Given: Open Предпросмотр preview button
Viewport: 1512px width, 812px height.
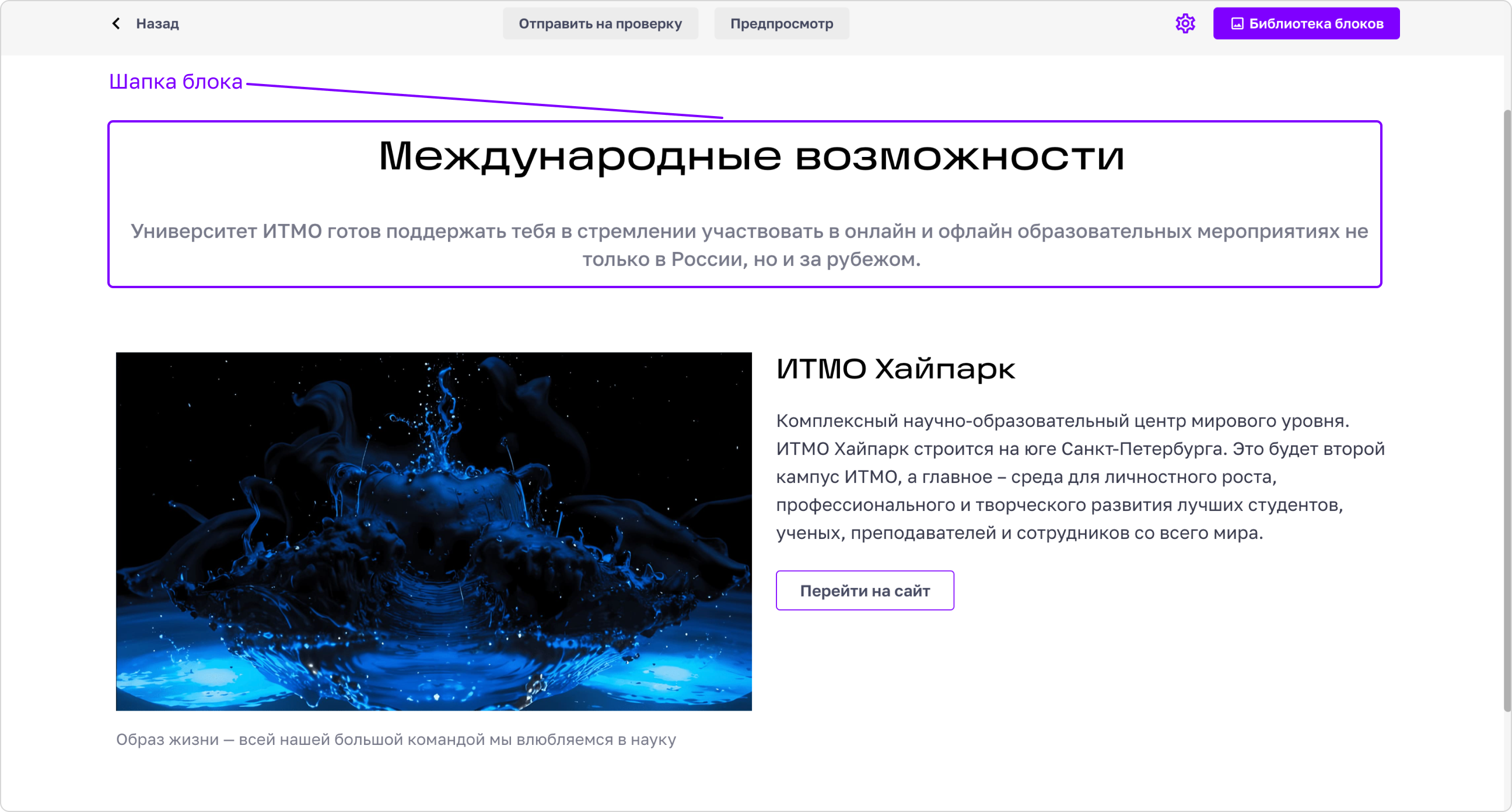Looking at the screenshot, I should [781, 23].
